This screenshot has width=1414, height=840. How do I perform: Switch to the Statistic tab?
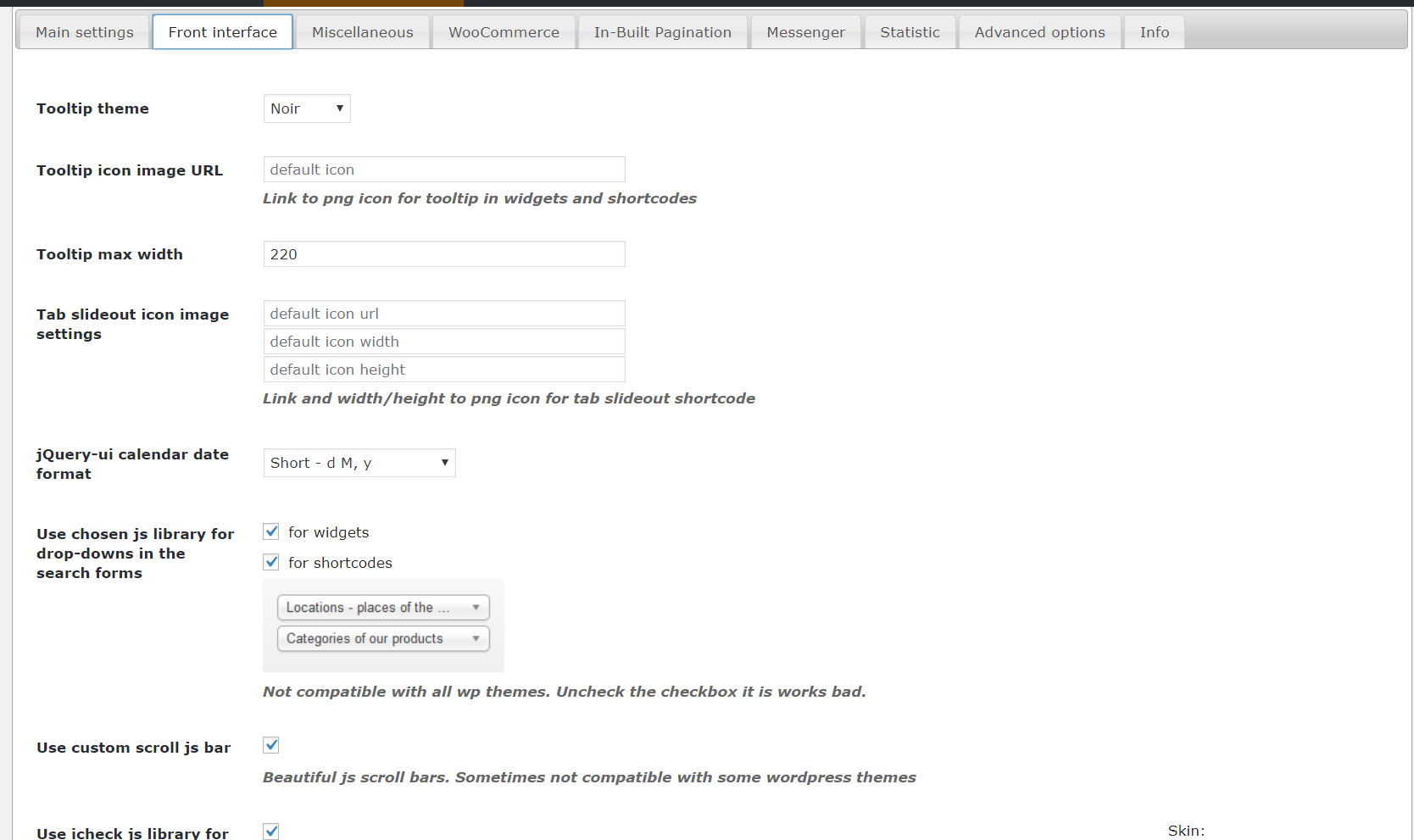pyautogui.click(x=910, y=32)
